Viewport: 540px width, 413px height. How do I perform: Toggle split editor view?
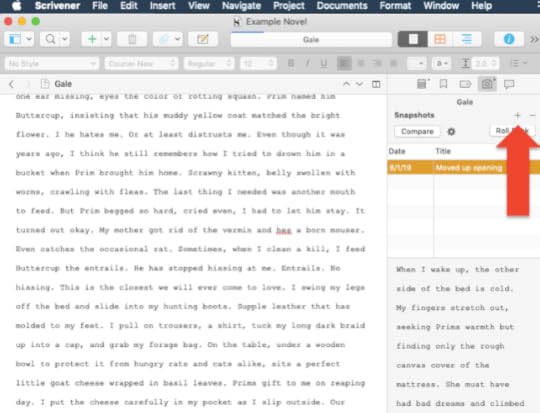click(376, 84)
